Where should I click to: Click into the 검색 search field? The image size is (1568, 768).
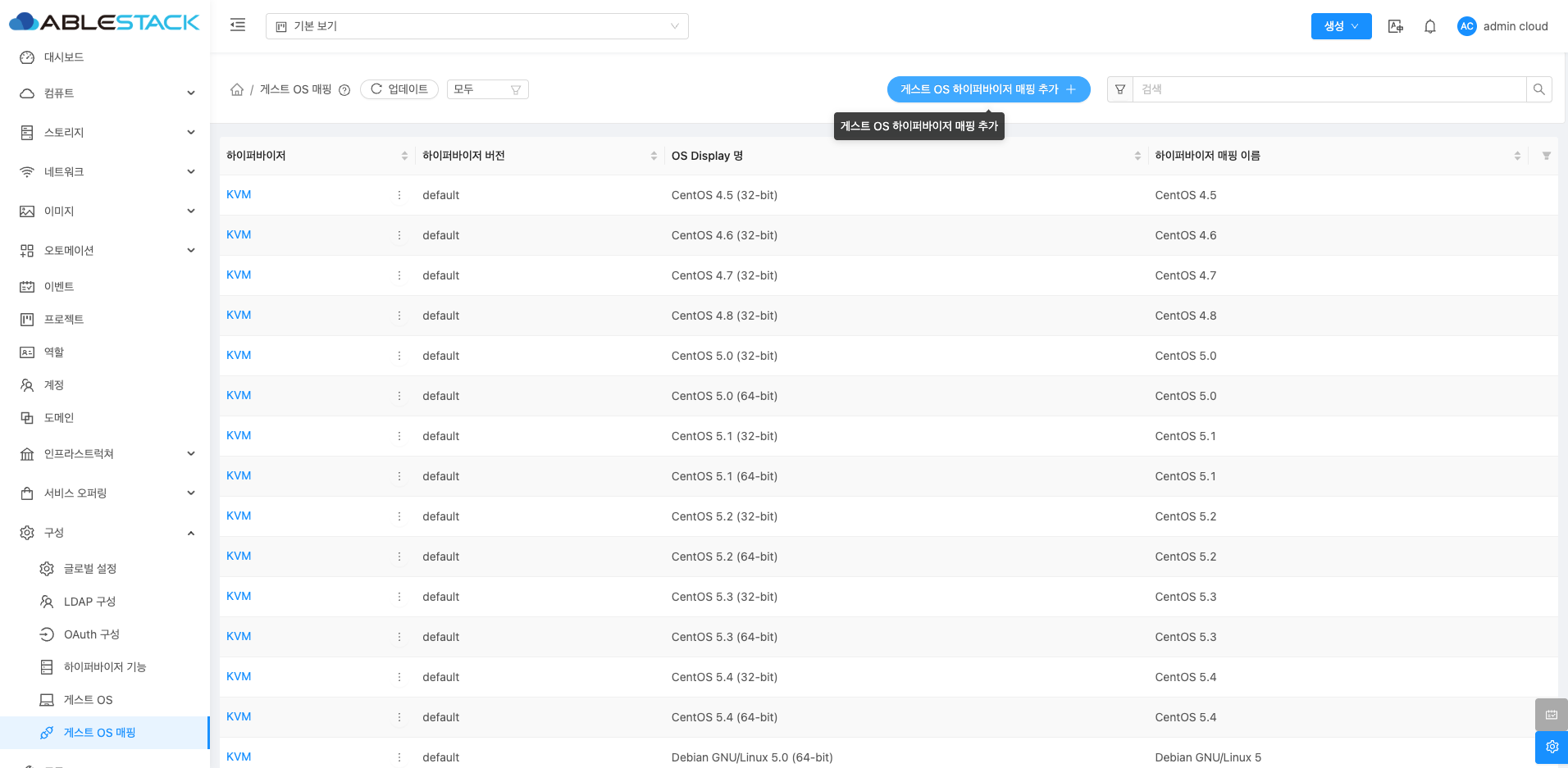click(1329, 89)
